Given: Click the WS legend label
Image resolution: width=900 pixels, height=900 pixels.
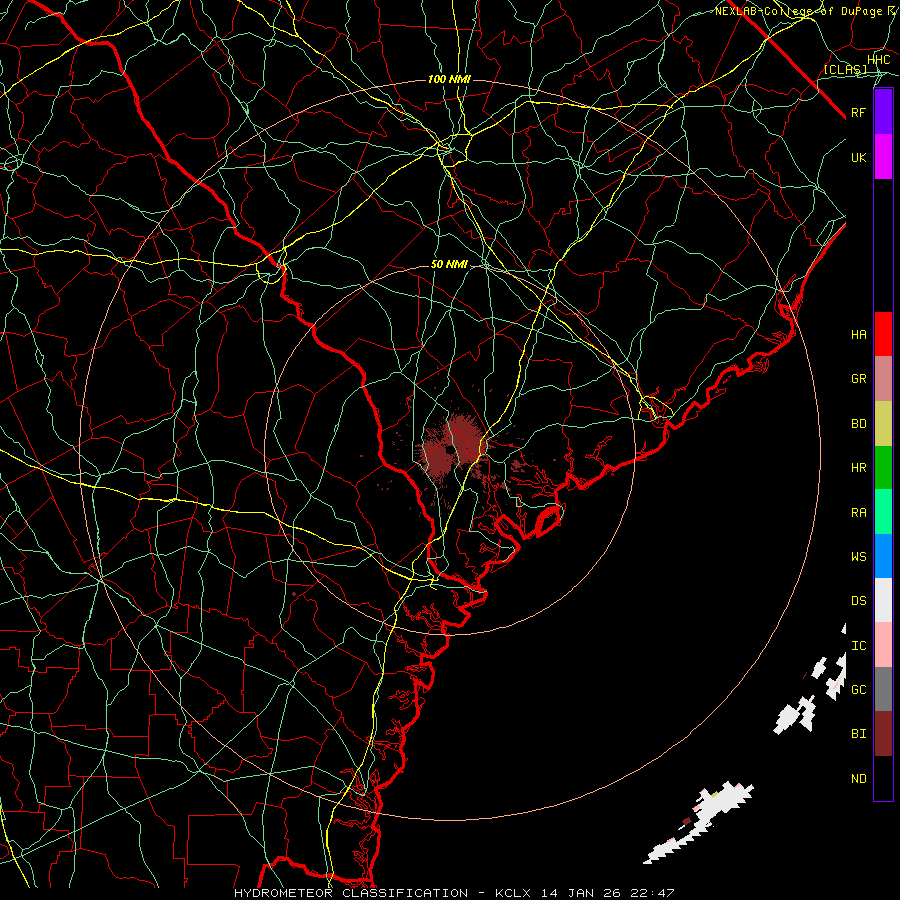Looking at the screenshot, I should pos(859,557).
